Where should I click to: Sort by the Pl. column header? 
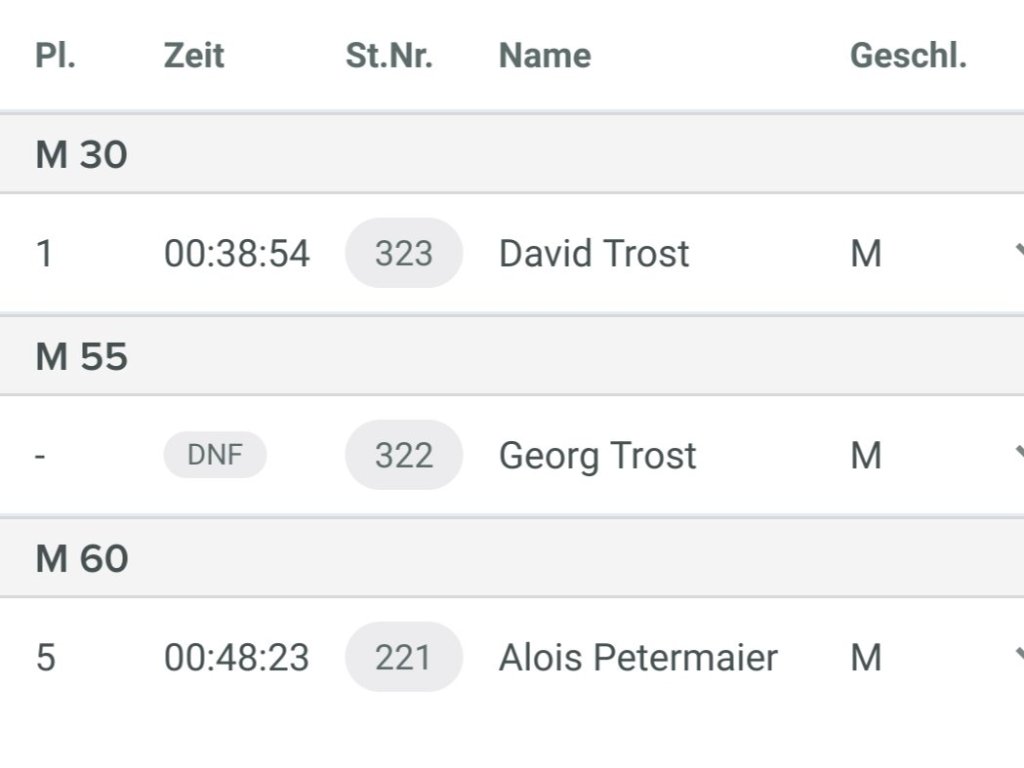pyautogui.click(x=55, y=55)
